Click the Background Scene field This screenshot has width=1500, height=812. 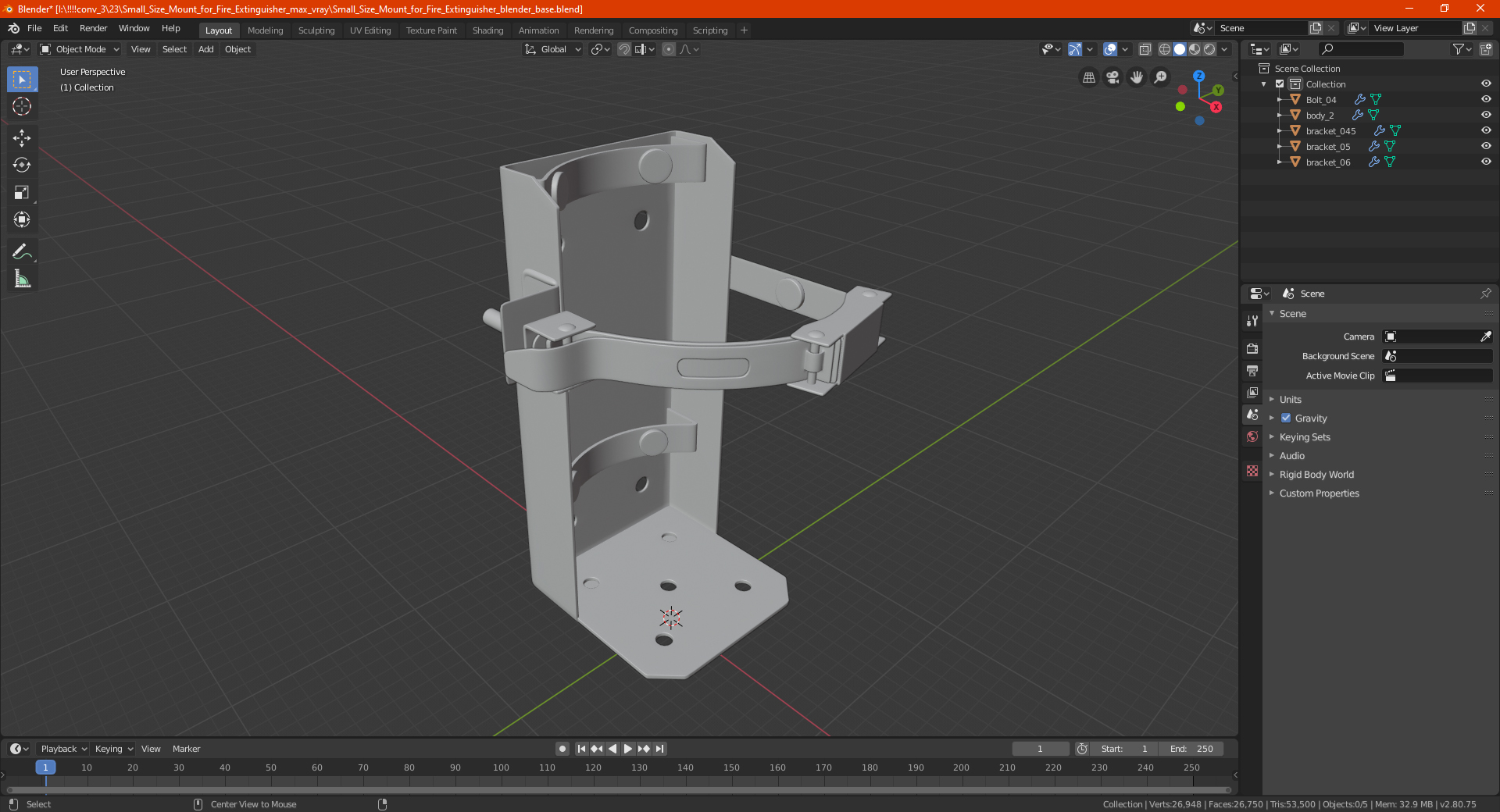1437,356
